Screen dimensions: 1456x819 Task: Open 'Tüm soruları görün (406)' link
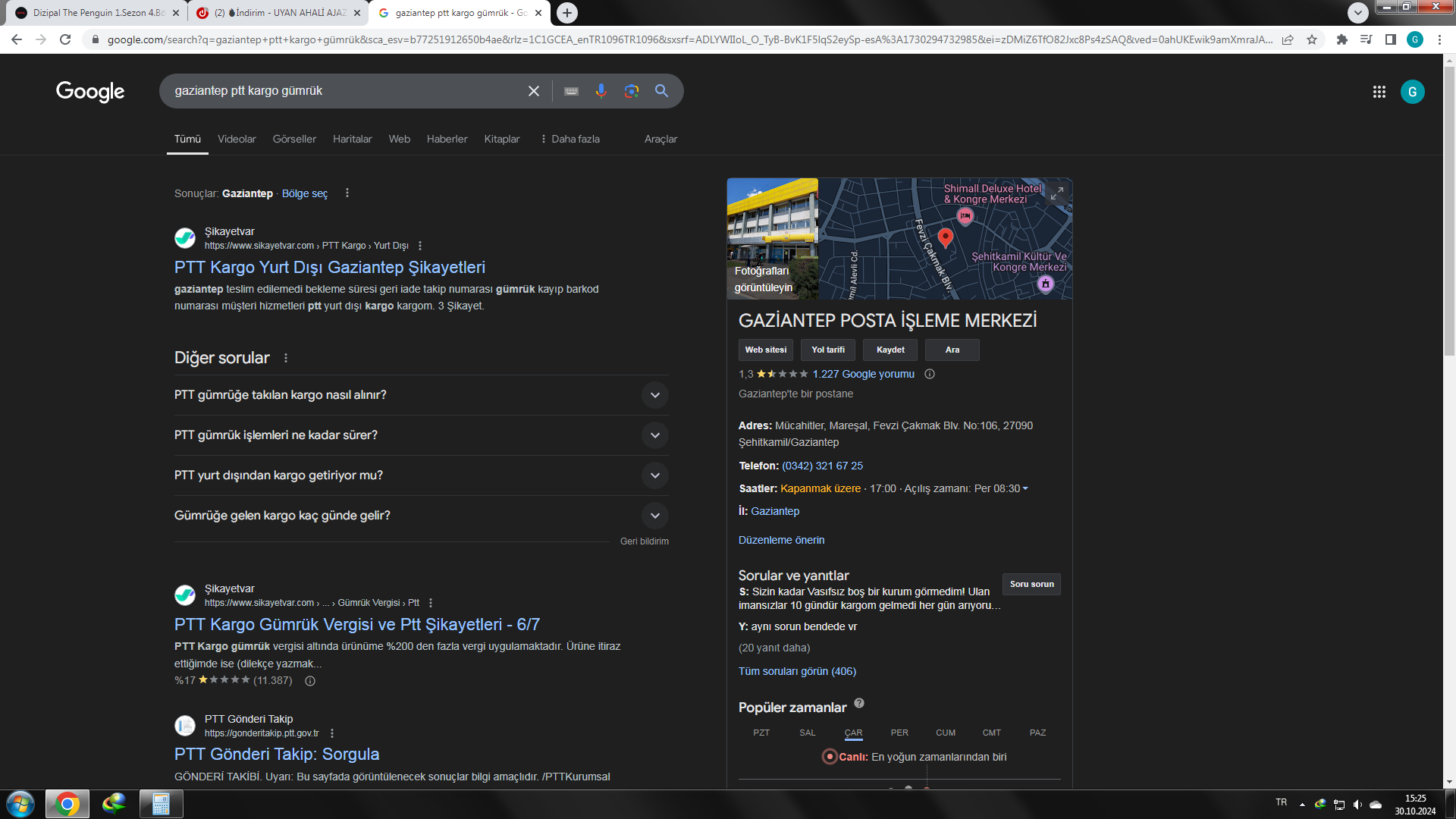797,671
